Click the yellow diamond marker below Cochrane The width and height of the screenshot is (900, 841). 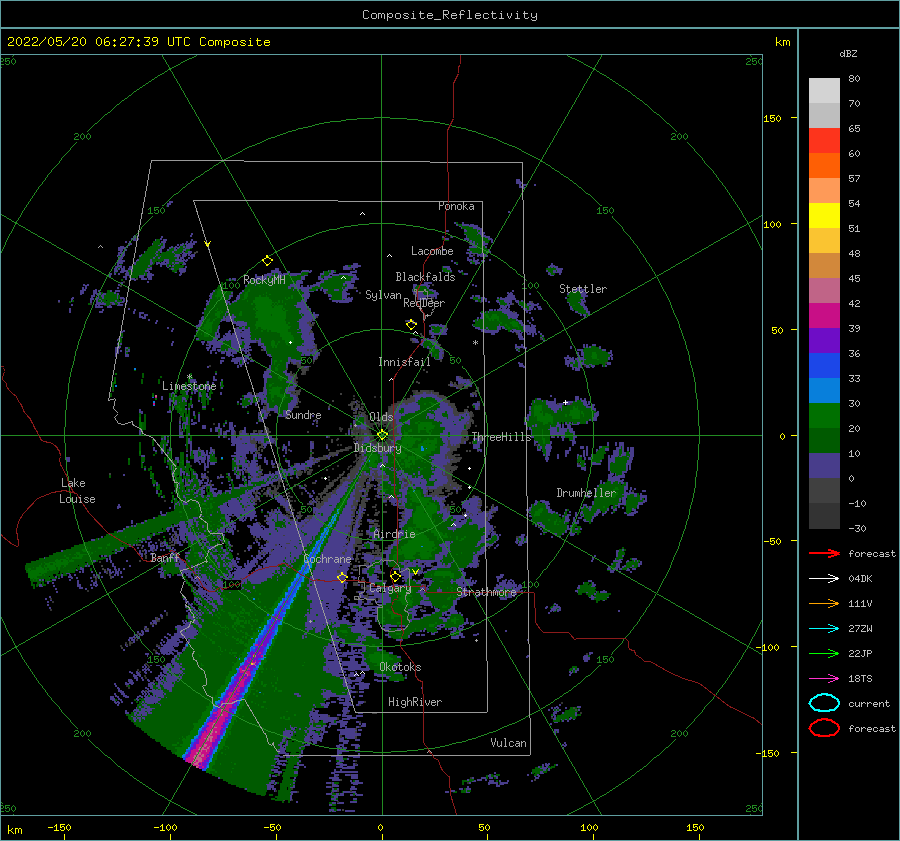(342, 577)
